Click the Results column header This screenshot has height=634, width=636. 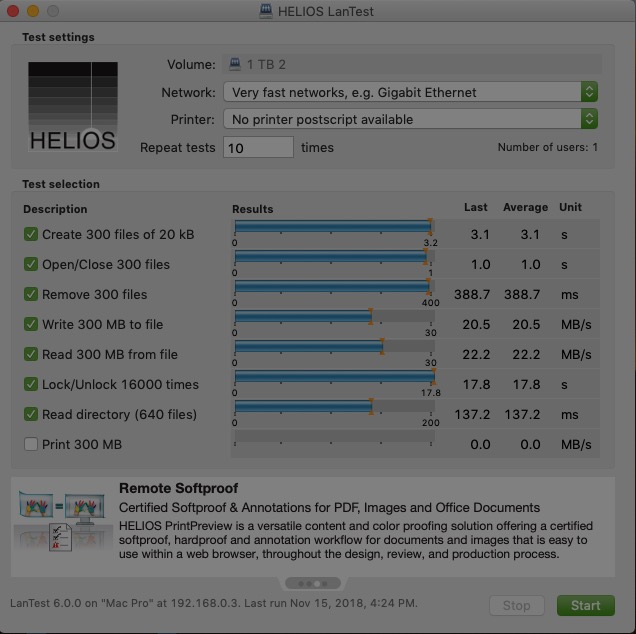[x=252, y=209]
